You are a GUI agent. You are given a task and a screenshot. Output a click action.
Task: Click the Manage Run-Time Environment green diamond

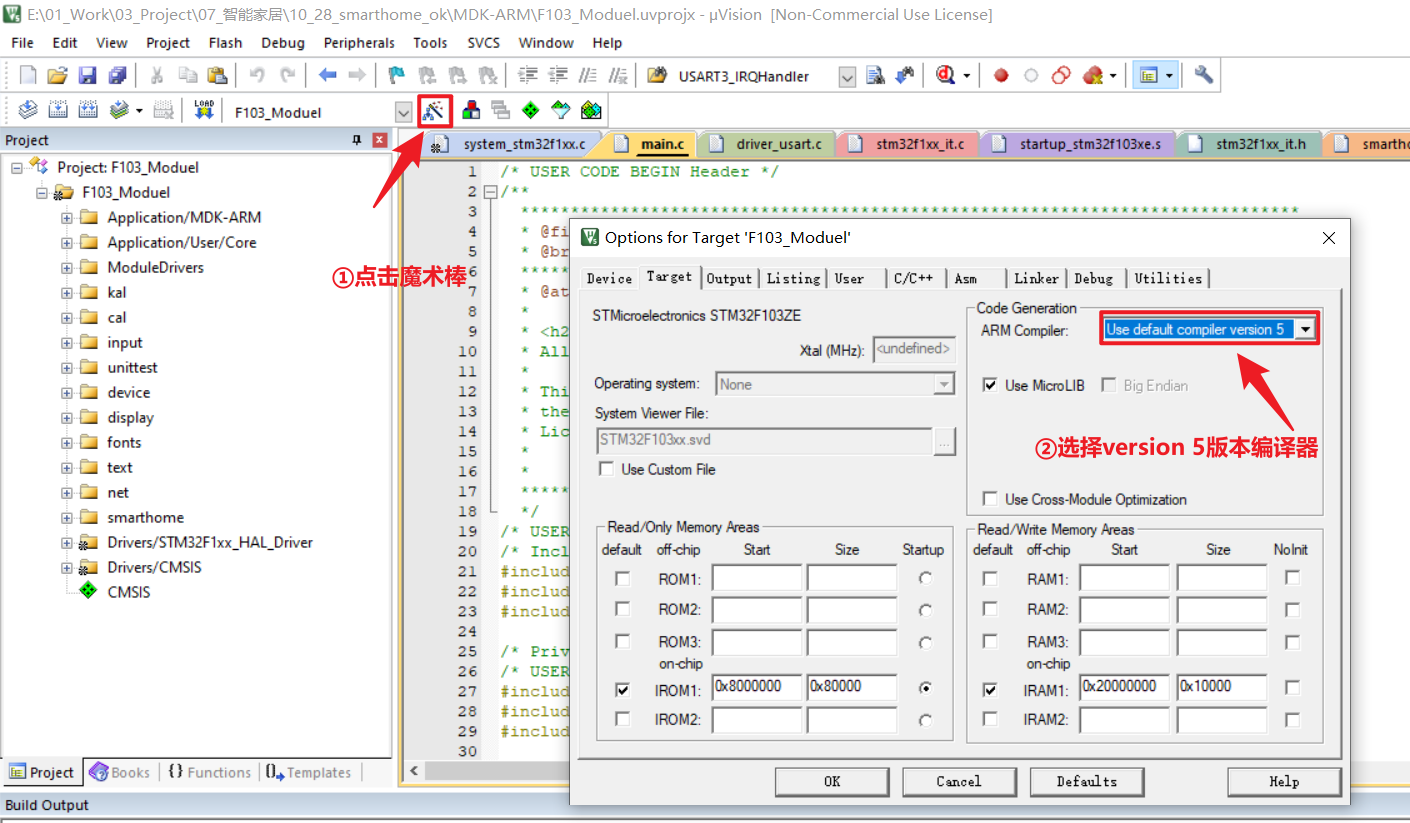click(530, 111)
